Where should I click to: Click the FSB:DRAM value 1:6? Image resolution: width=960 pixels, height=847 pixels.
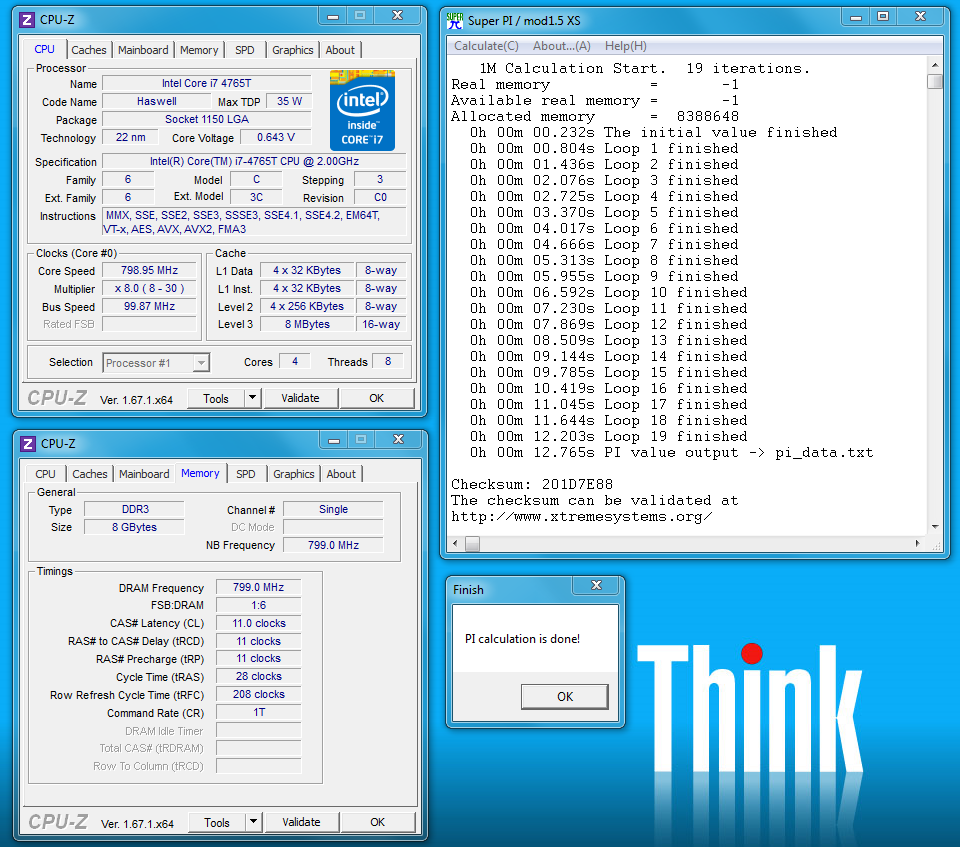258,605
